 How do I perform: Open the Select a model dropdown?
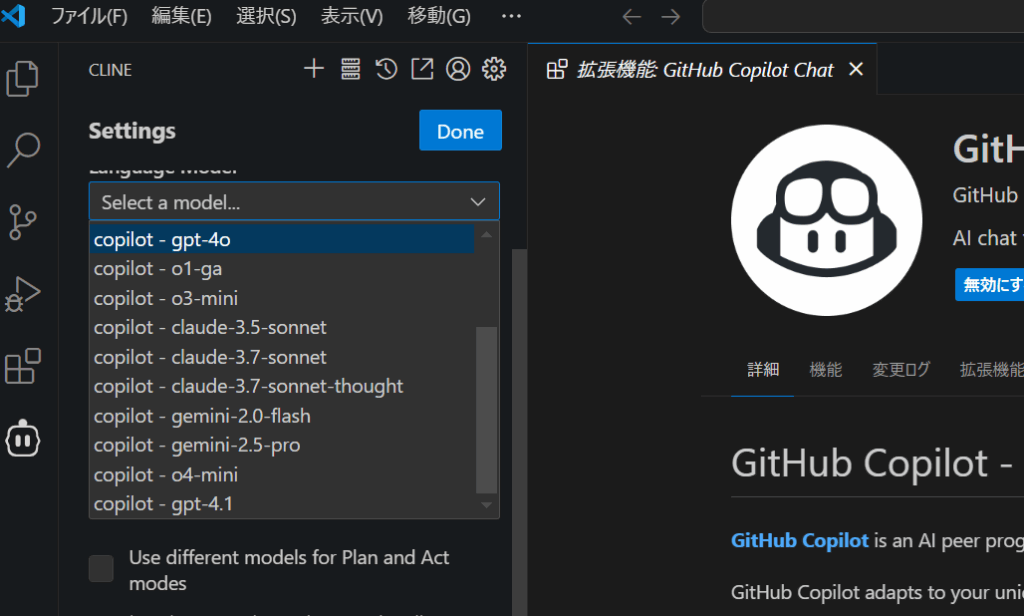point(294,201)
